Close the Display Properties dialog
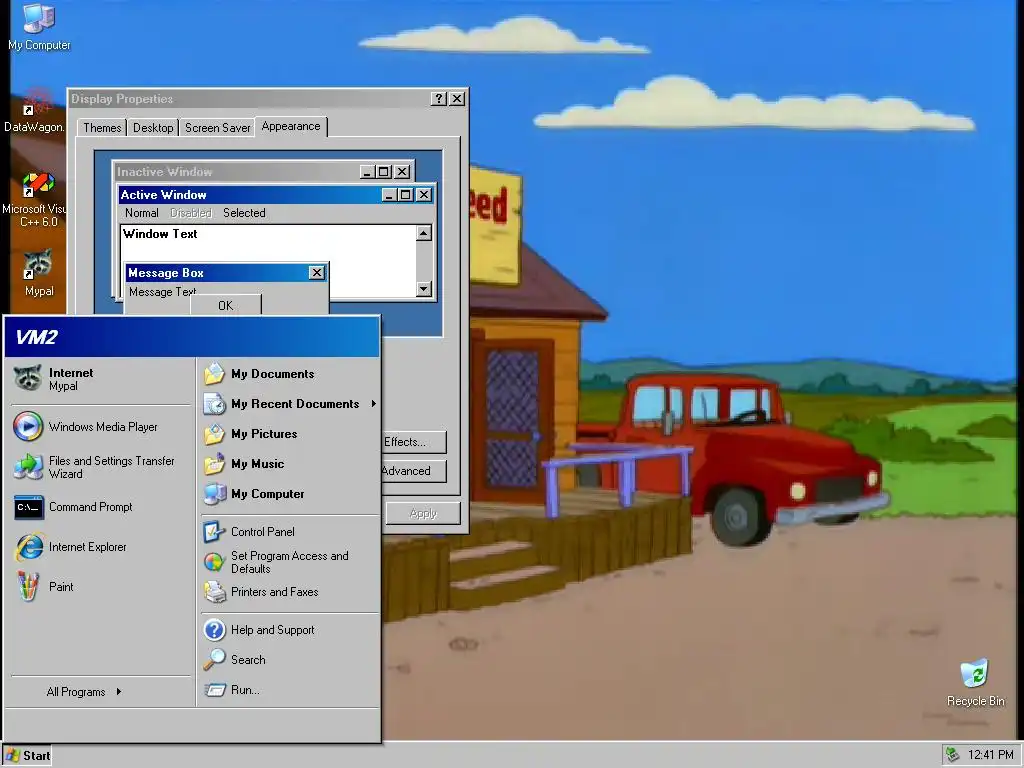 (457, 99)
